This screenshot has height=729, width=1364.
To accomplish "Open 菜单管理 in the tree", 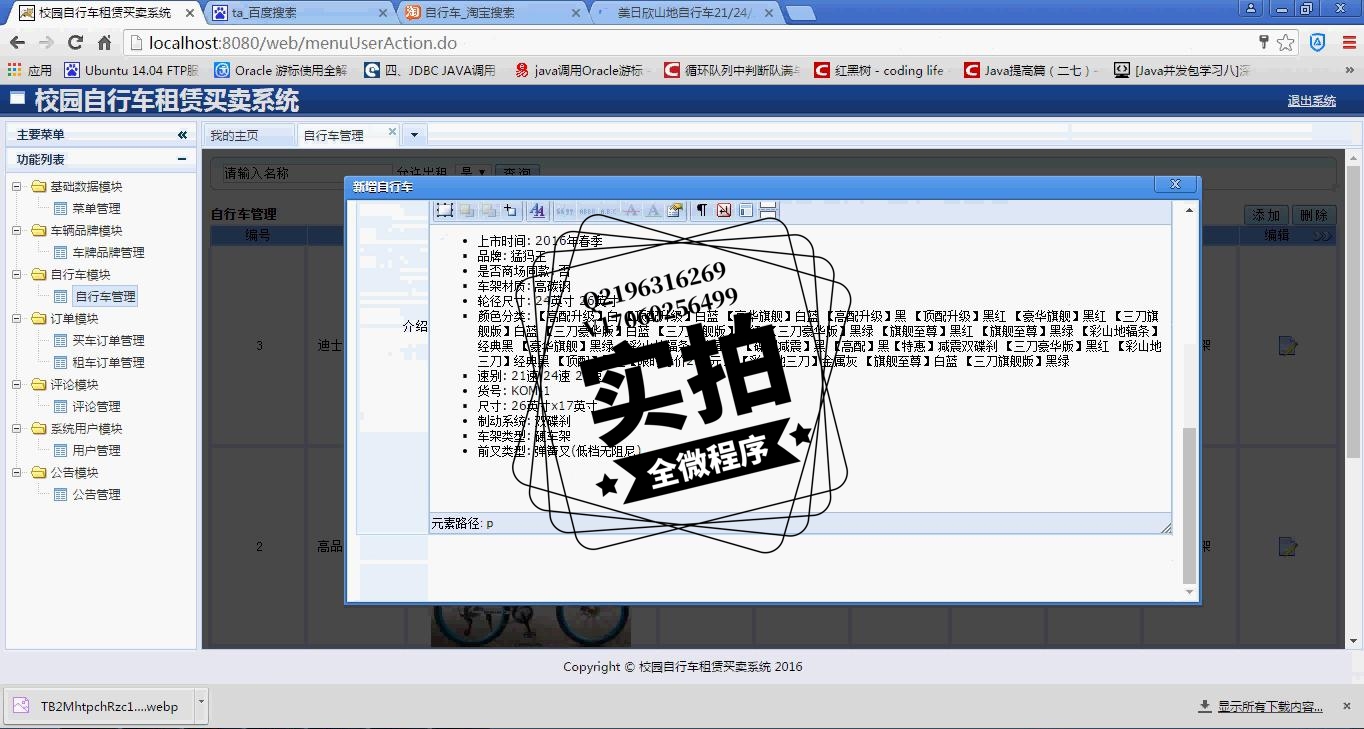I will coord(96,209).
